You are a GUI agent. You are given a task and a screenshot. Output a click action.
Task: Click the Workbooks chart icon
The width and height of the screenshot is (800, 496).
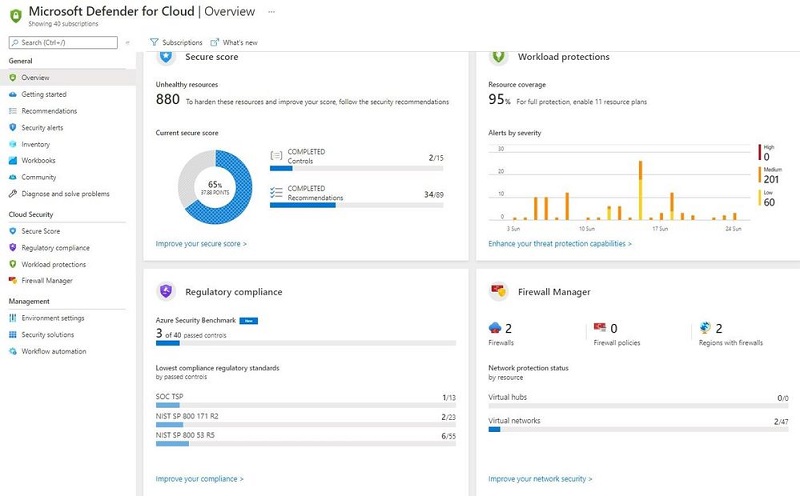13,160
